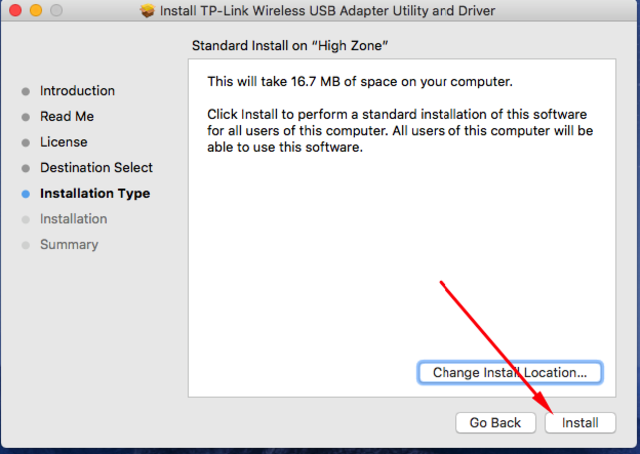Select the Destination Select step
Image resolution: width=640 pixels, height=454 pixels.
(x=96, y=168)
